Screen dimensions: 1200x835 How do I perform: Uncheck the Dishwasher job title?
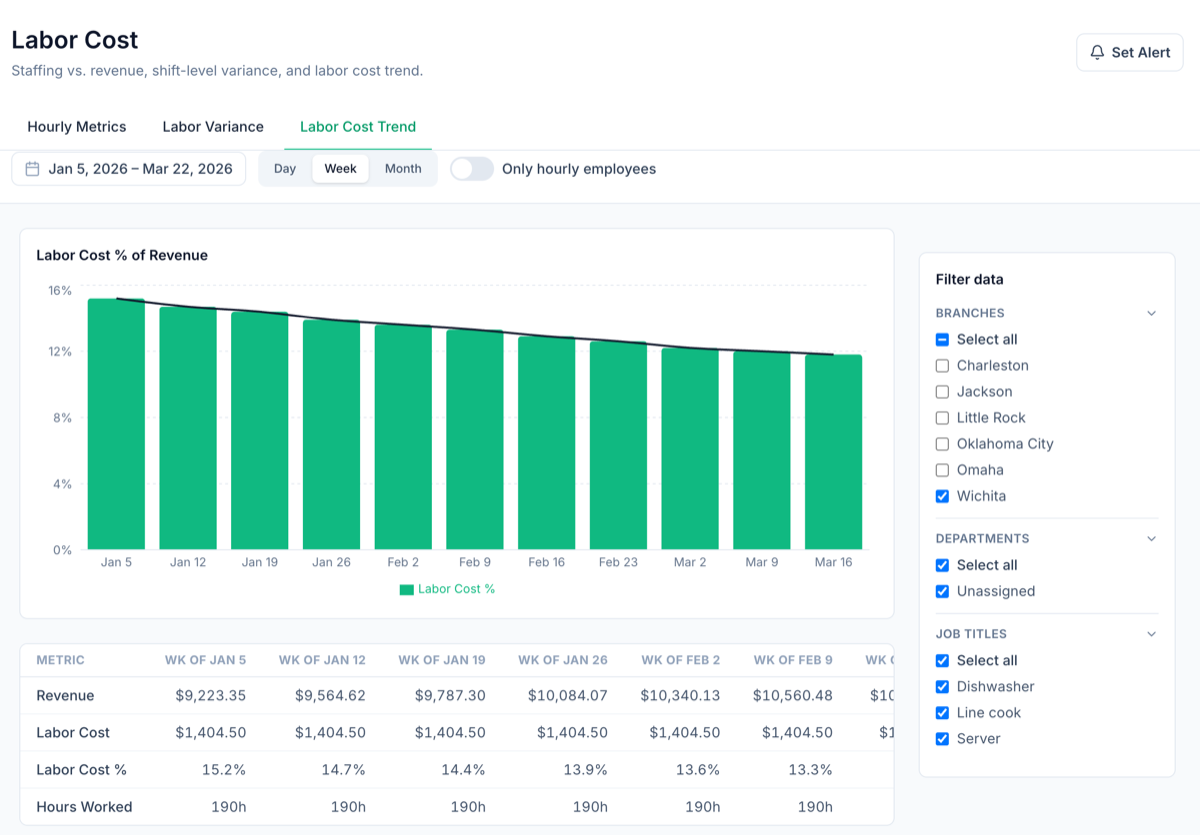[942, 686]
